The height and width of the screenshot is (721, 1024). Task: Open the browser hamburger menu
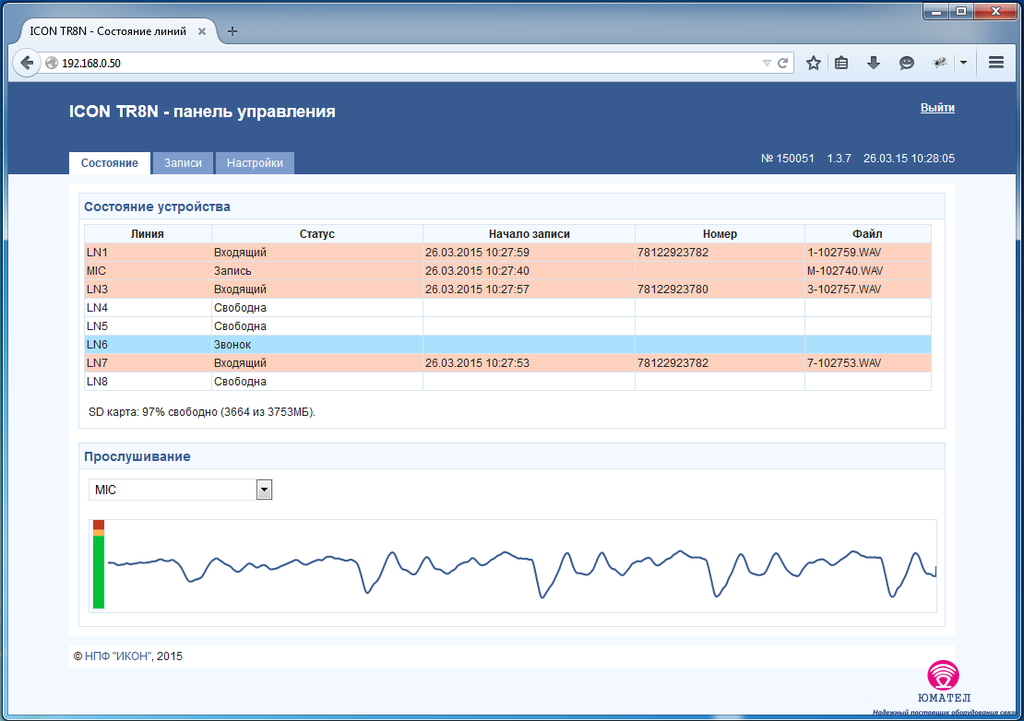click(x=996, y=63)
